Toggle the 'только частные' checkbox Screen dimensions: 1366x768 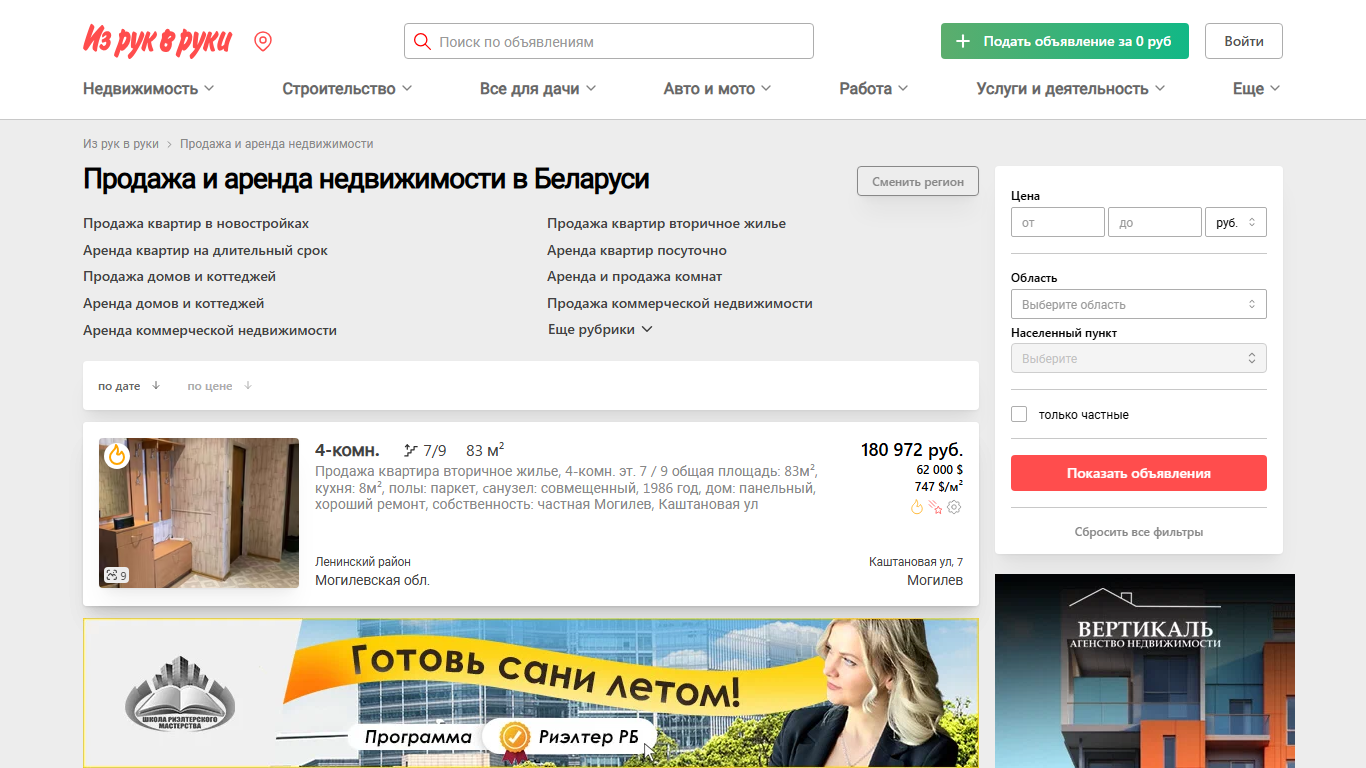(1019, 414)
